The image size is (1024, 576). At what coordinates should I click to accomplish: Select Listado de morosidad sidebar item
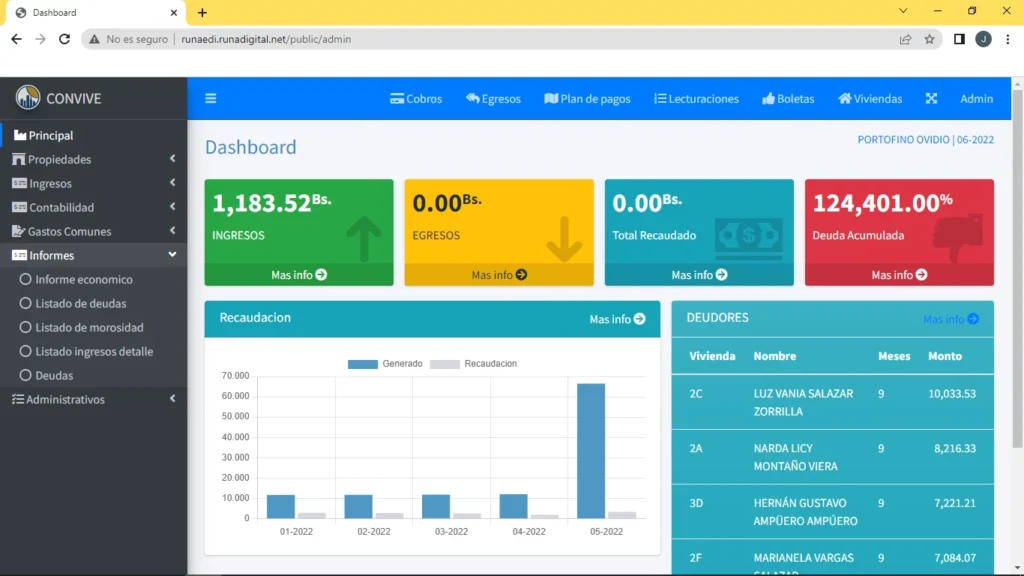click(89, 328)
